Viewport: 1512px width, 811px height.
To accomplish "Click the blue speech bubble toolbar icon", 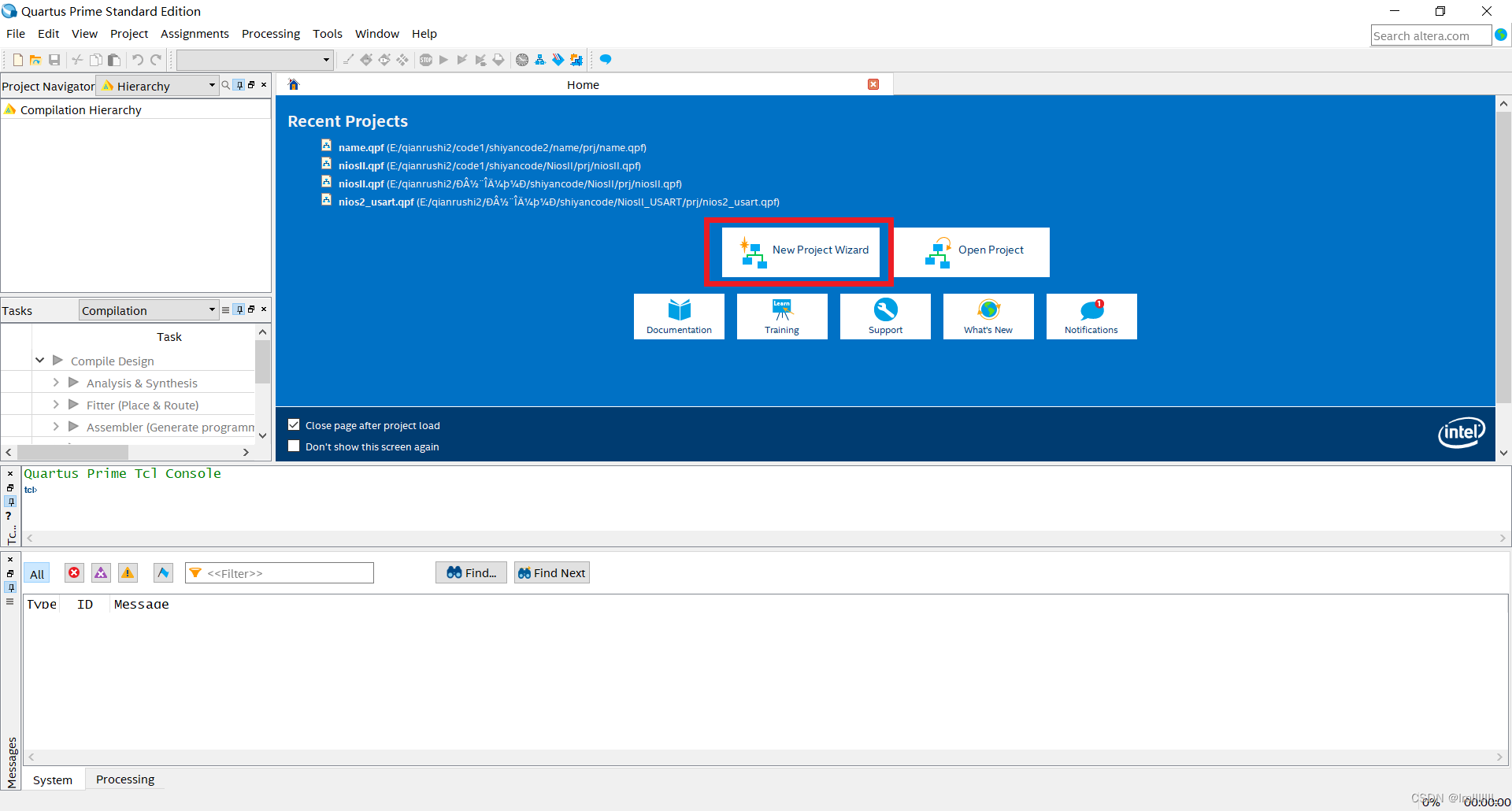I will coord(606,60).
